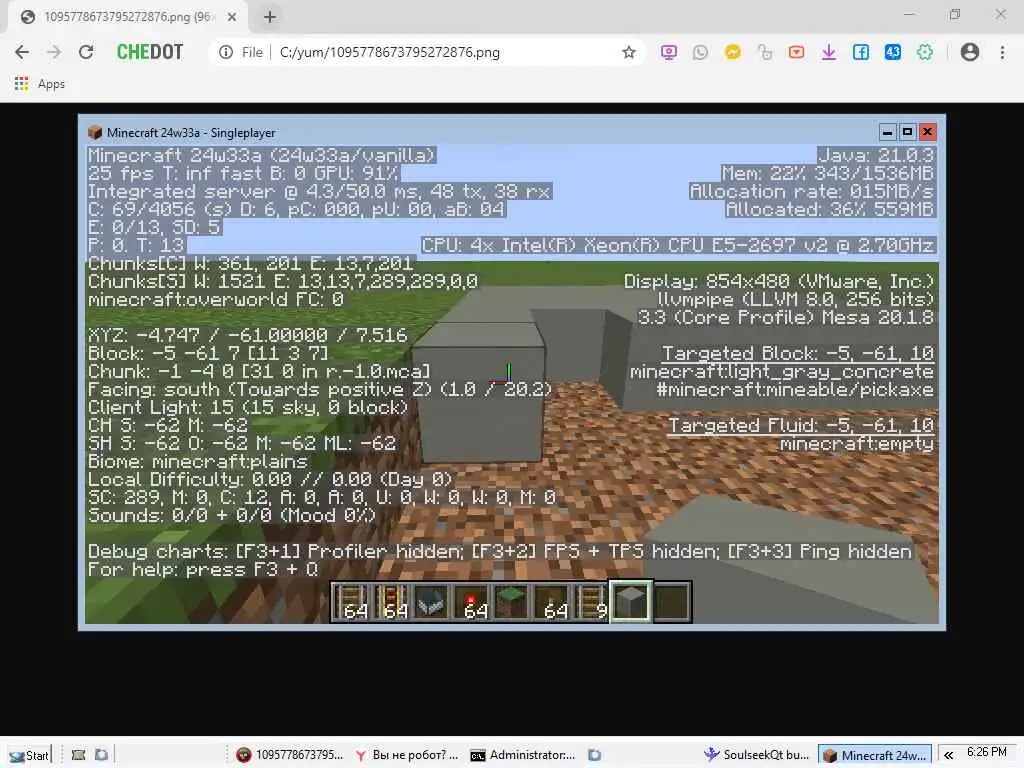Select the rail stack in first hotbar slot
Image resolution: width=1024 pixels, height=768 pixels.
(351, 602)
